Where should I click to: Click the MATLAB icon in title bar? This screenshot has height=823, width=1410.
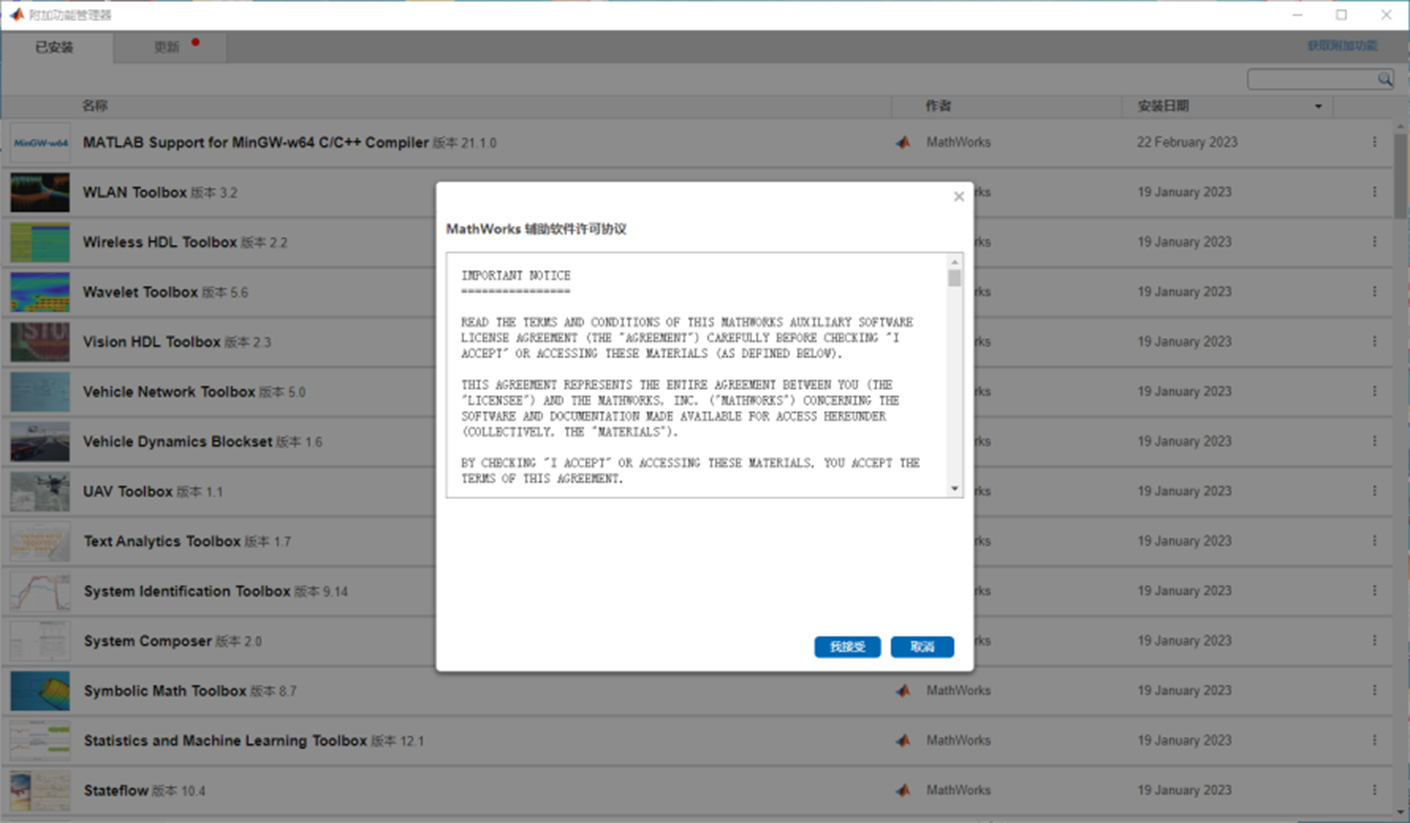17,15
